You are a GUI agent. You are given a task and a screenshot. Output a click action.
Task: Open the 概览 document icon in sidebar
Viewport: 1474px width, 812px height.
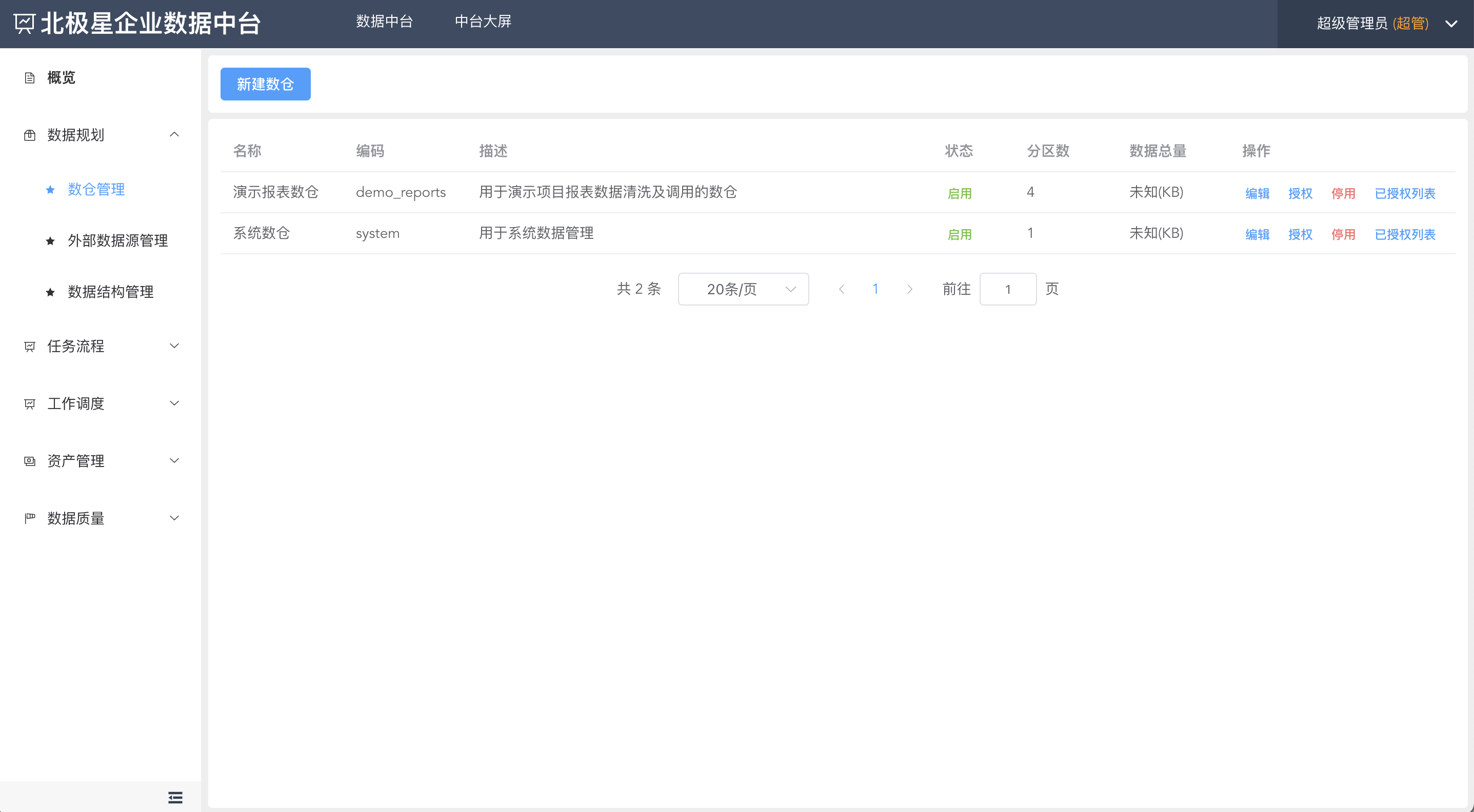(x=29, y=77)
